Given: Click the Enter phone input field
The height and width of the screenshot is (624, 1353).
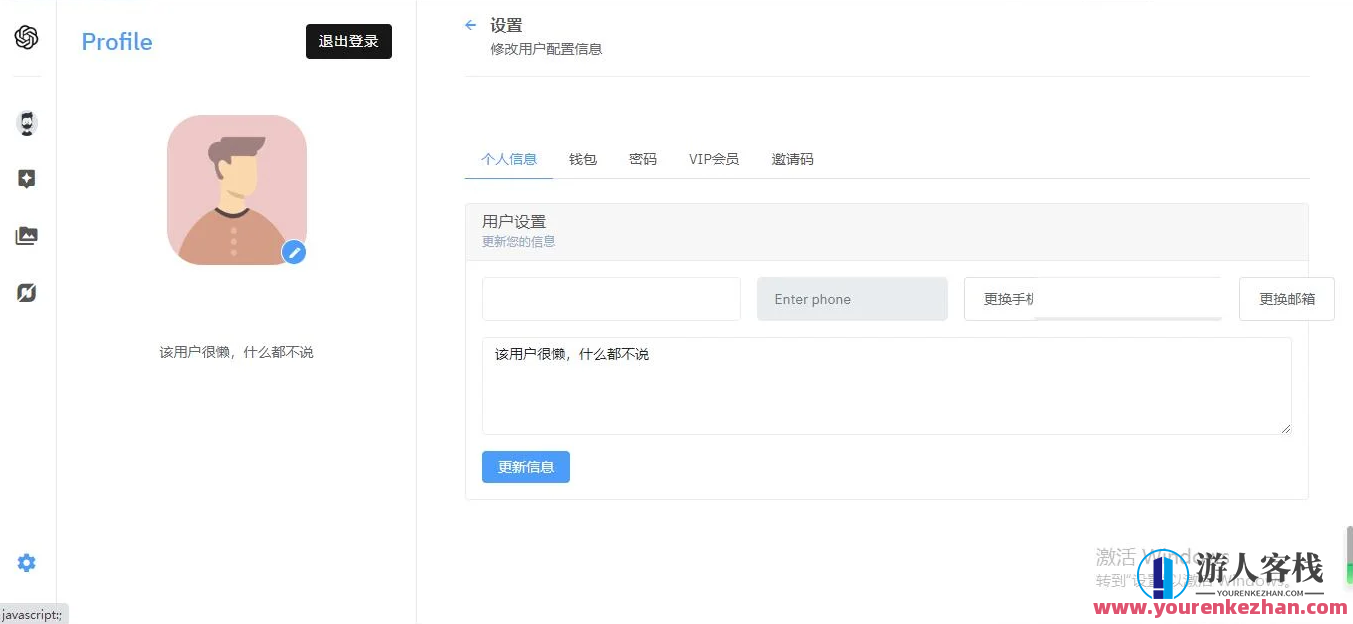Looking at the screenshot, I should coord(852,298).
